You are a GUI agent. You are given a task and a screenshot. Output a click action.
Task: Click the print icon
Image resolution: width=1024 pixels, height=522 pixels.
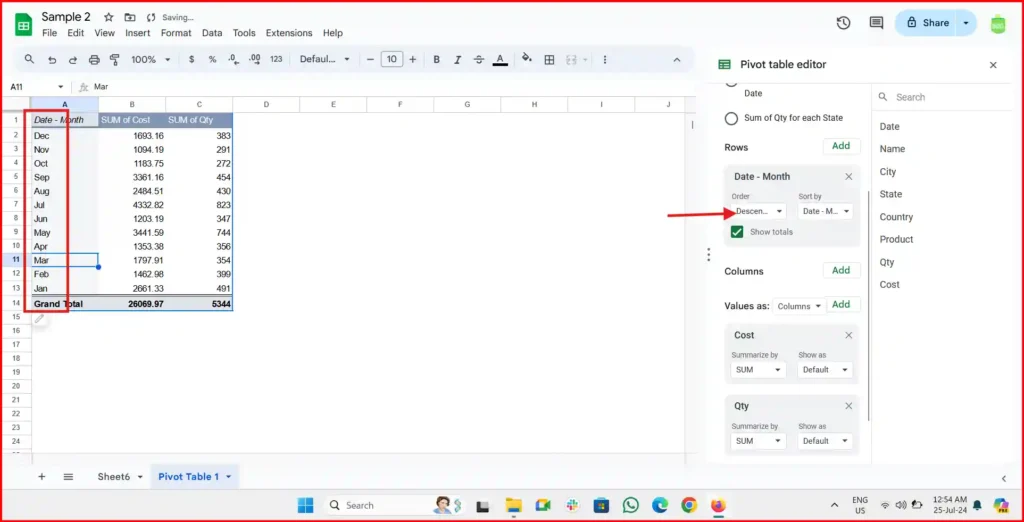point(94,59)
